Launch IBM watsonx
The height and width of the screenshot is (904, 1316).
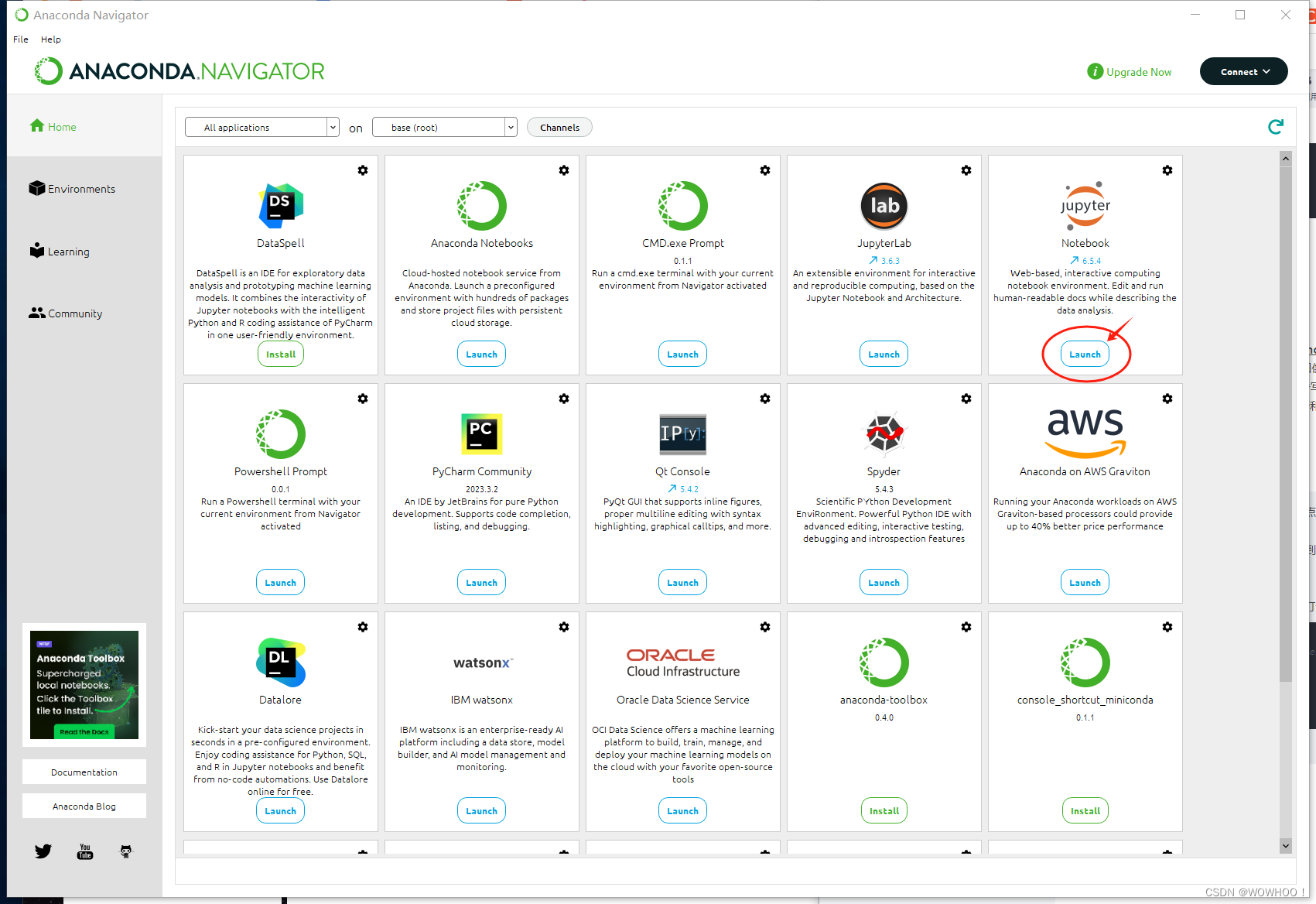pyautogui.click(x=481, y=811)
